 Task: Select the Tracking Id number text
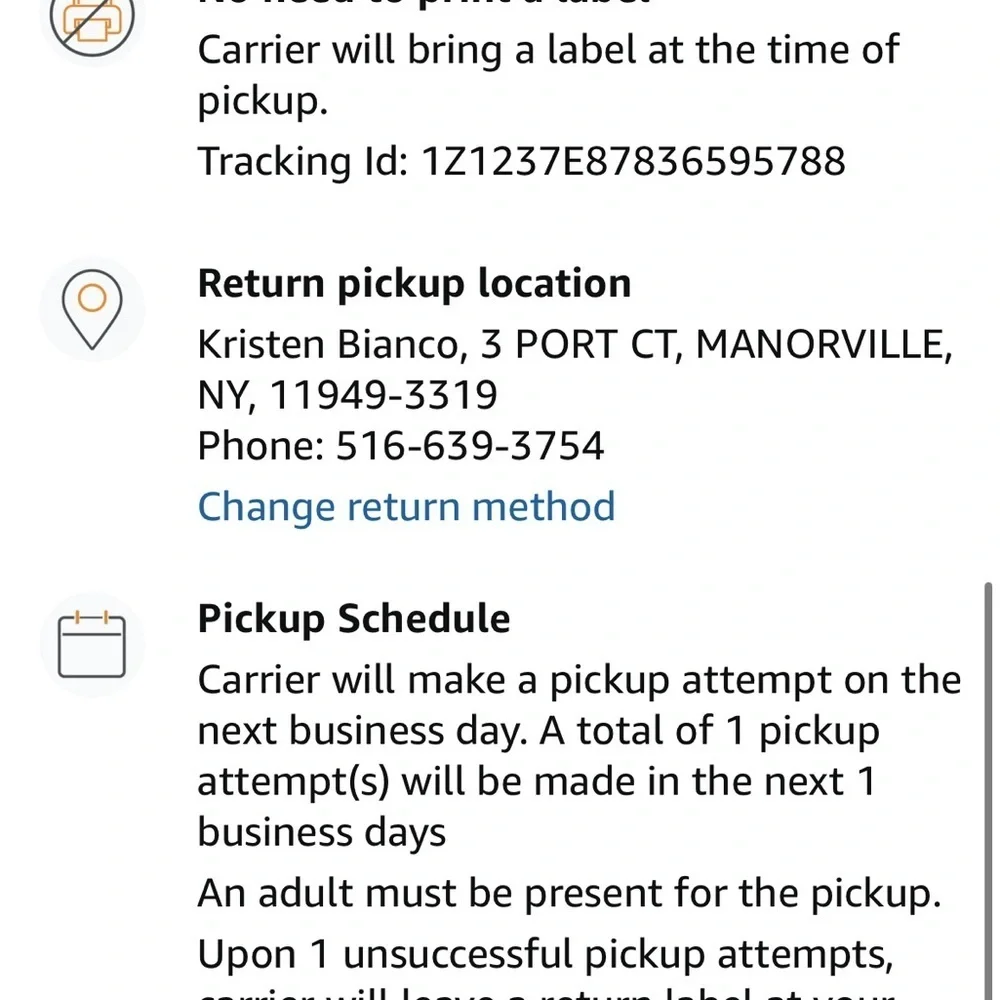pos(633,161)
